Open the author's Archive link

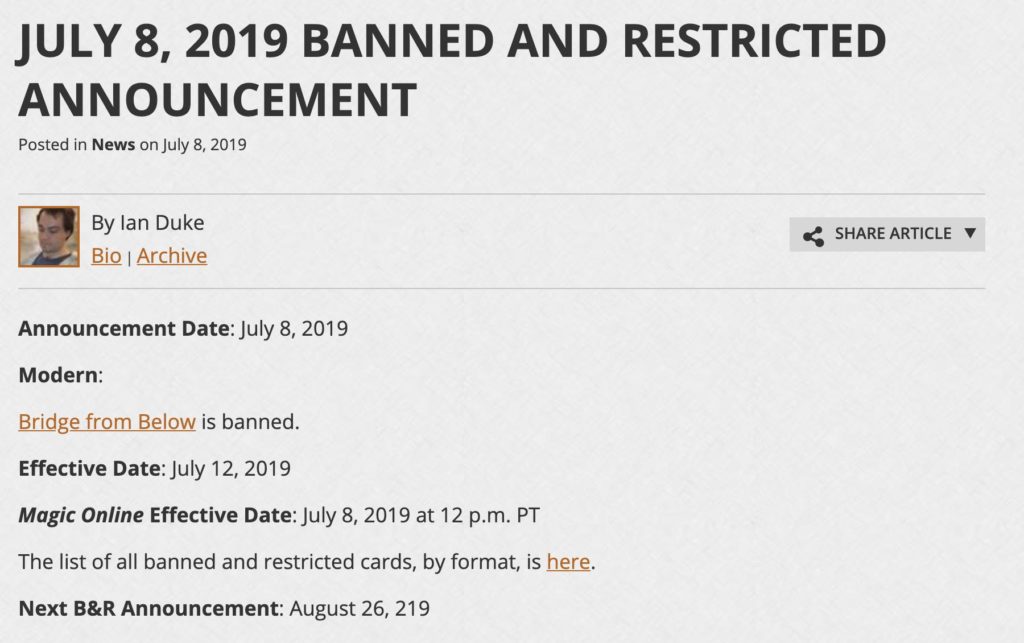172,256
